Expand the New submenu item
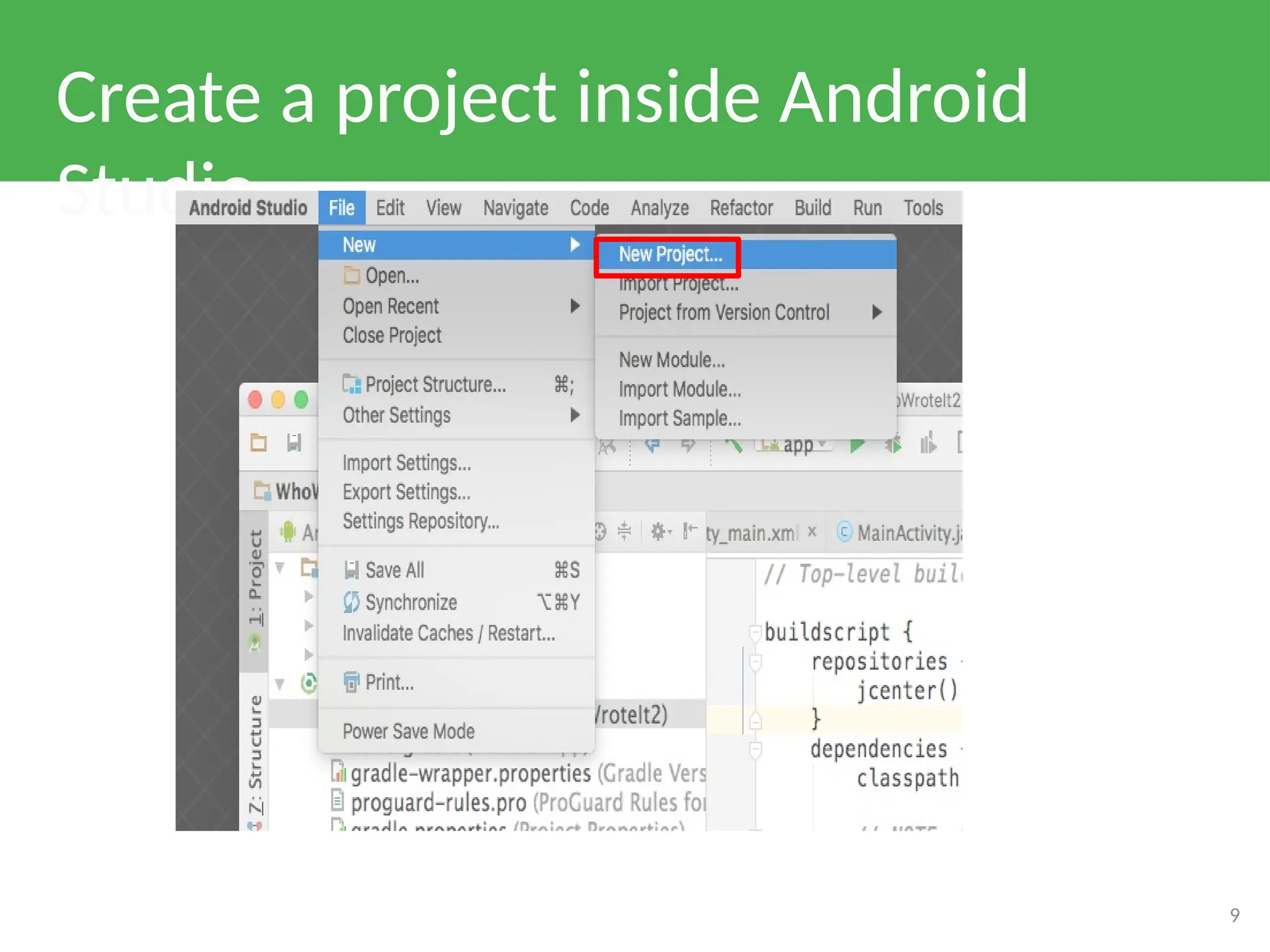Screen dimensions: 1270x952 point(456,245)
